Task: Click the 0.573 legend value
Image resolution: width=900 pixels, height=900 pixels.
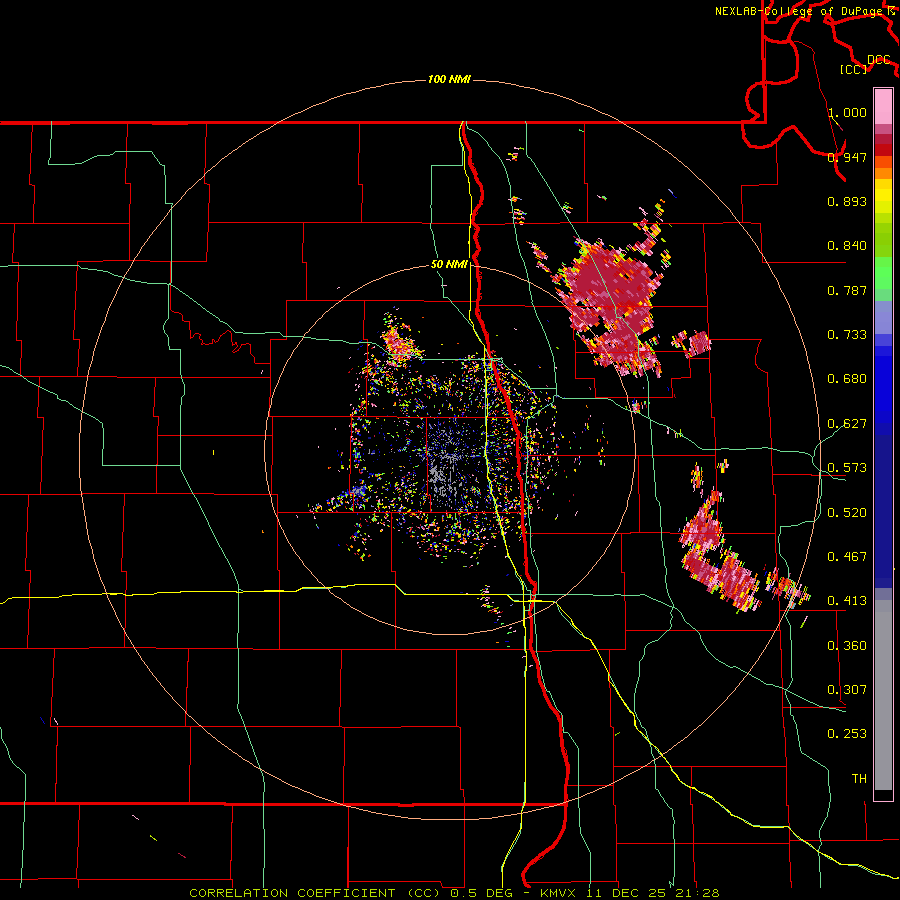Action: pyautogui.click(x=847, y=468)
